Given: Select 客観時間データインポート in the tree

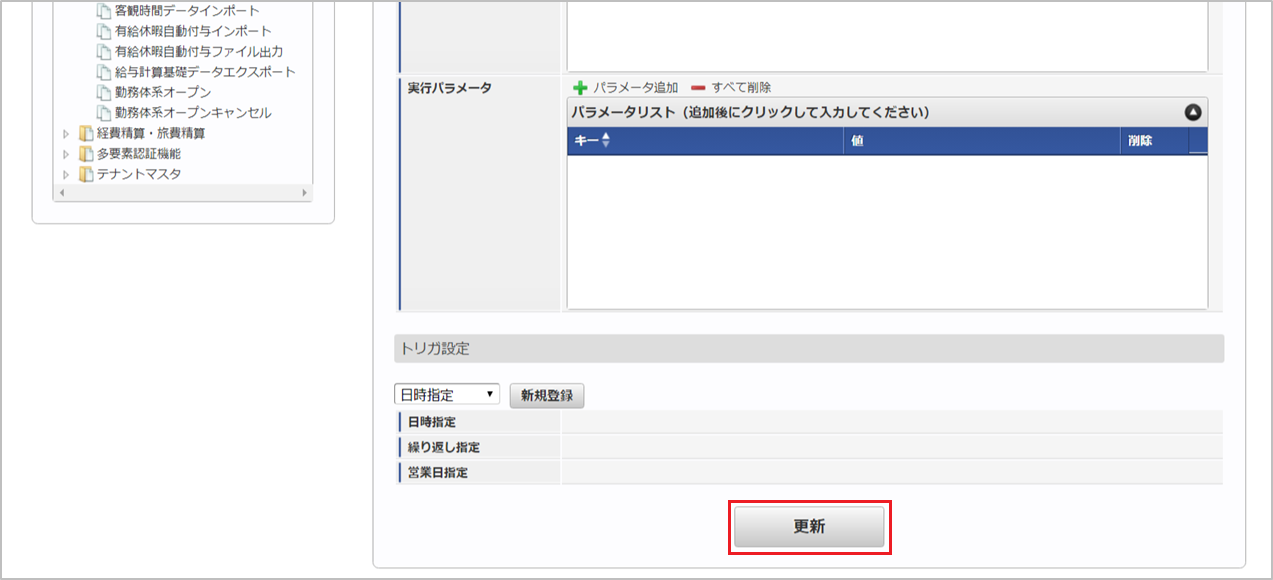Looking at the screenshot, I should (x=187, y=11).
